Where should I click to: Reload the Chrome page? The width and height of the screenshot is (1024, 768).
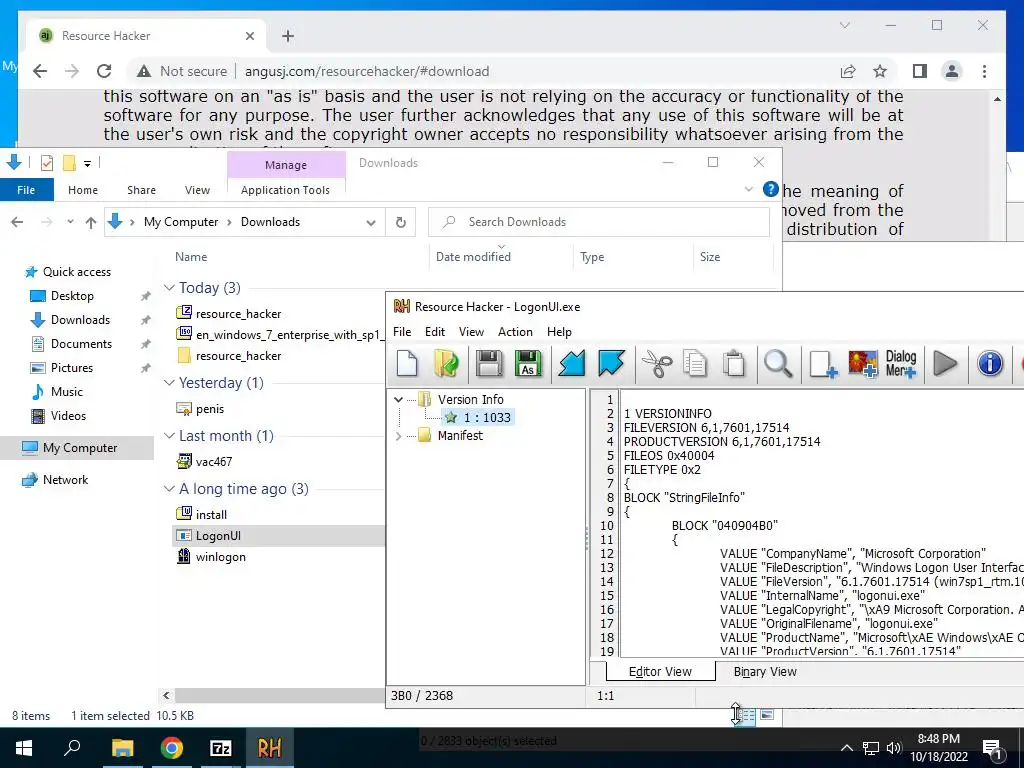click(x=104, y=71)
